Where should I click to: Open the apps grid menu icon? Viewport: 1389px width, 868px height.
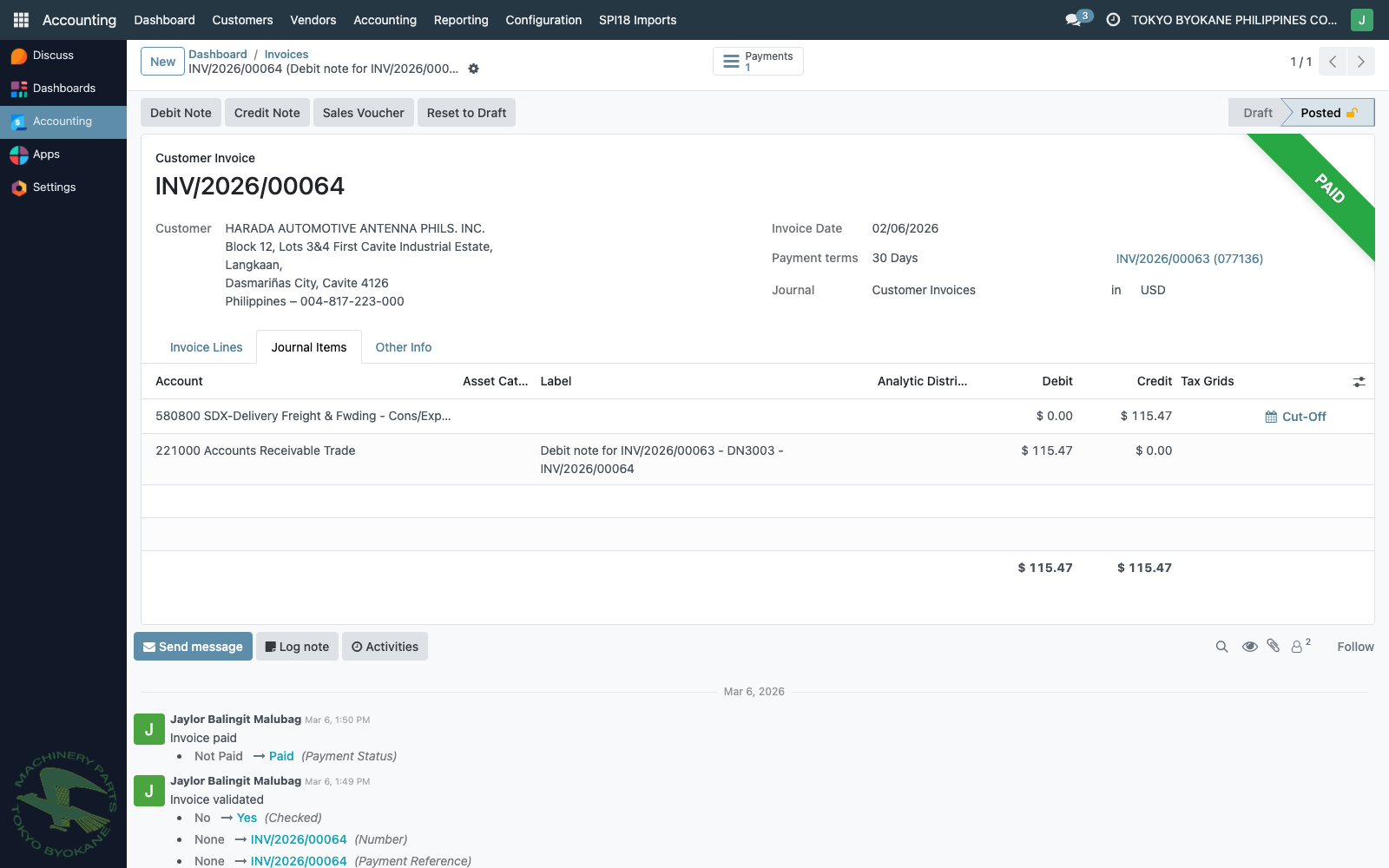pos(21,19)
